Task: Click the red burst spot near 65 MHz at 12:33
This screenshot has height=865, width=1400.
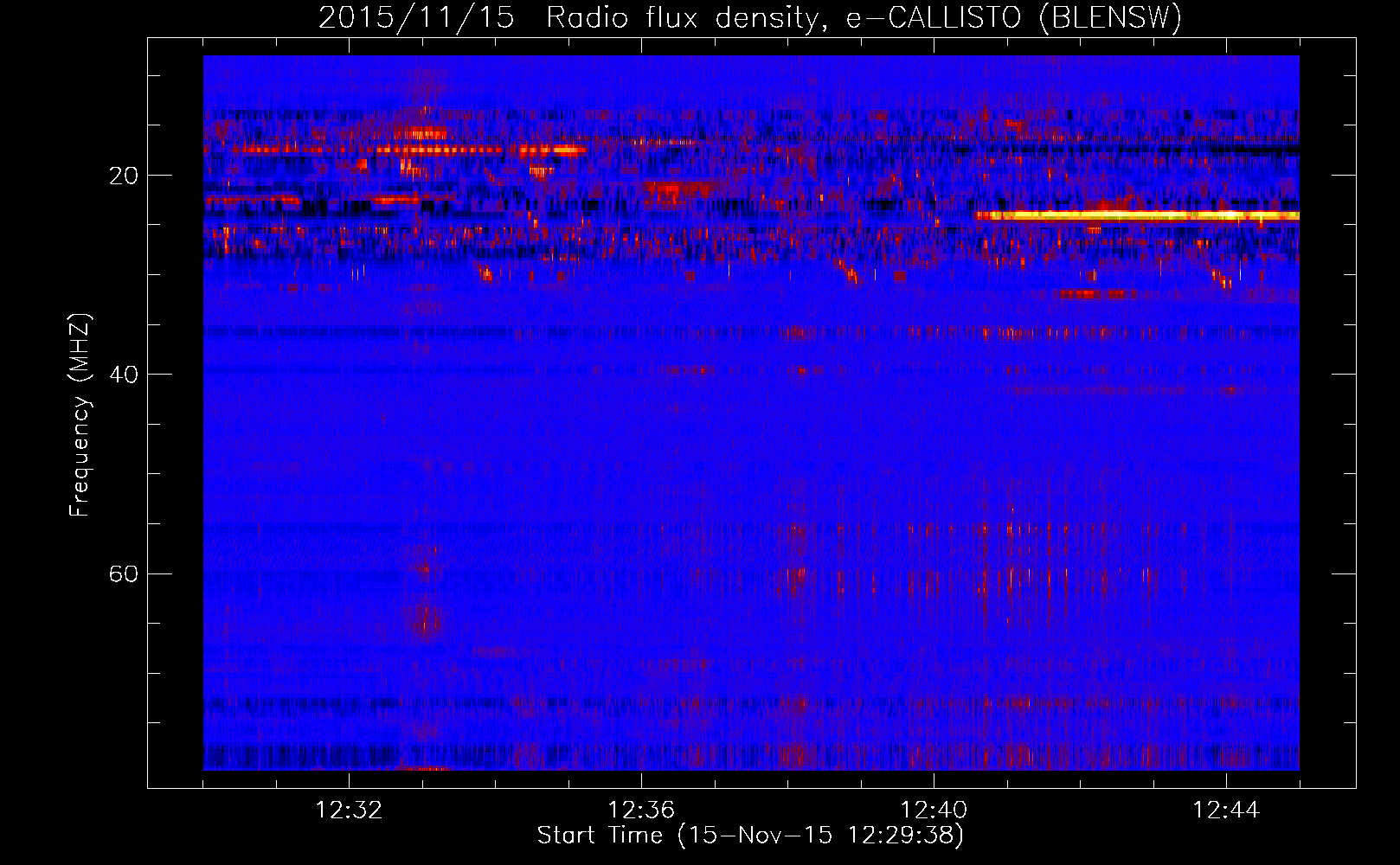Action: [x=427, y=621]
